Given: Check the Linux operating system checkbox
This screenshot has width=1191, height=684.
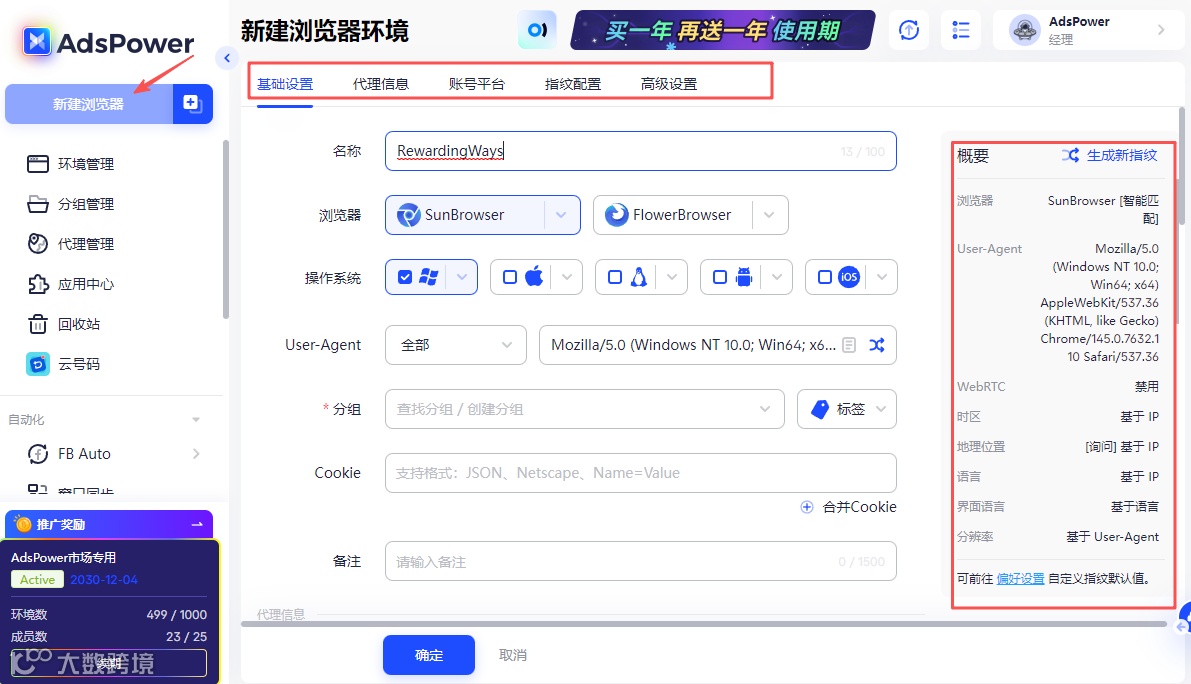Looking at the screenshot, I should coord(614,277).
